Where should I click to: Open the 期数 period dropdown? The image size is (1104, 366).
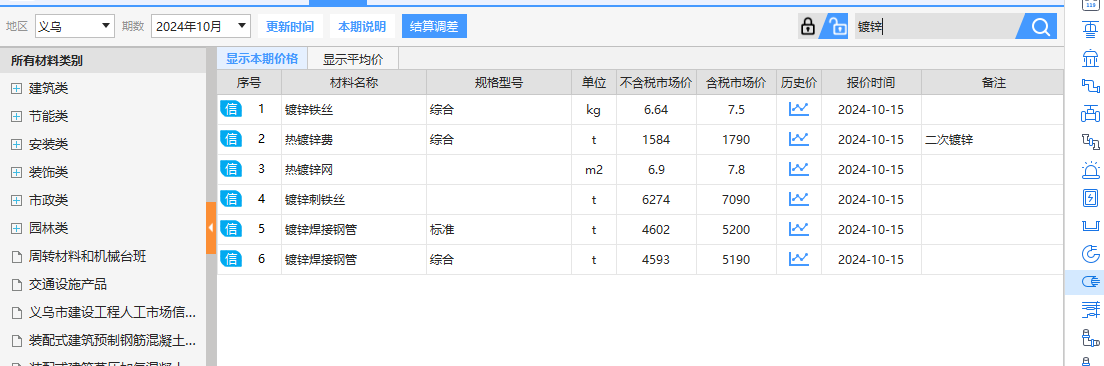click(x=201, y=27)
